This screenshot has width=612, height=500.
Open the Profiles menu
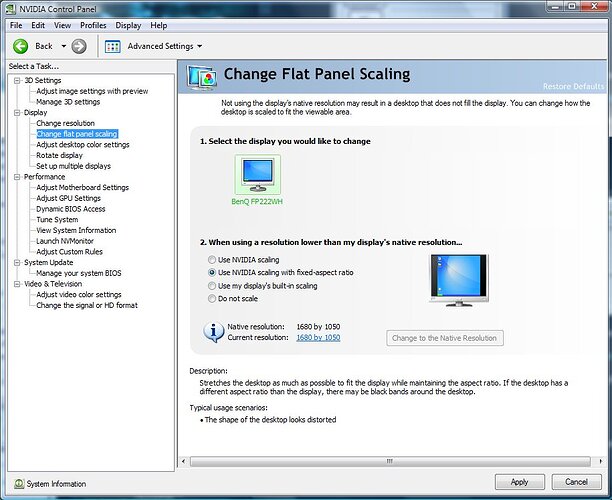click(93, 24)
